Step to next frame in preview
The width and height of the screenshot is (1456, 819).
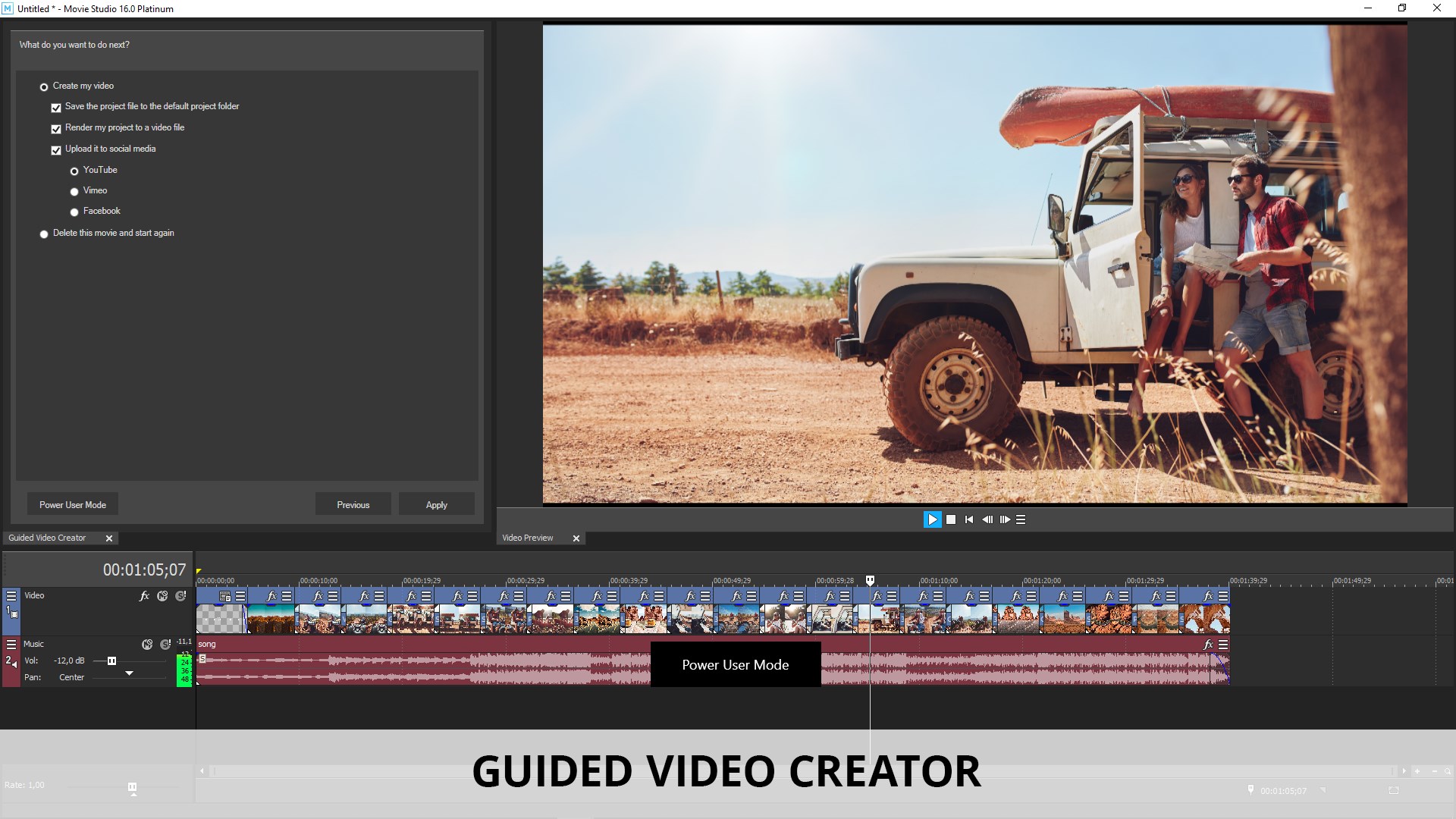(1005, 519)
